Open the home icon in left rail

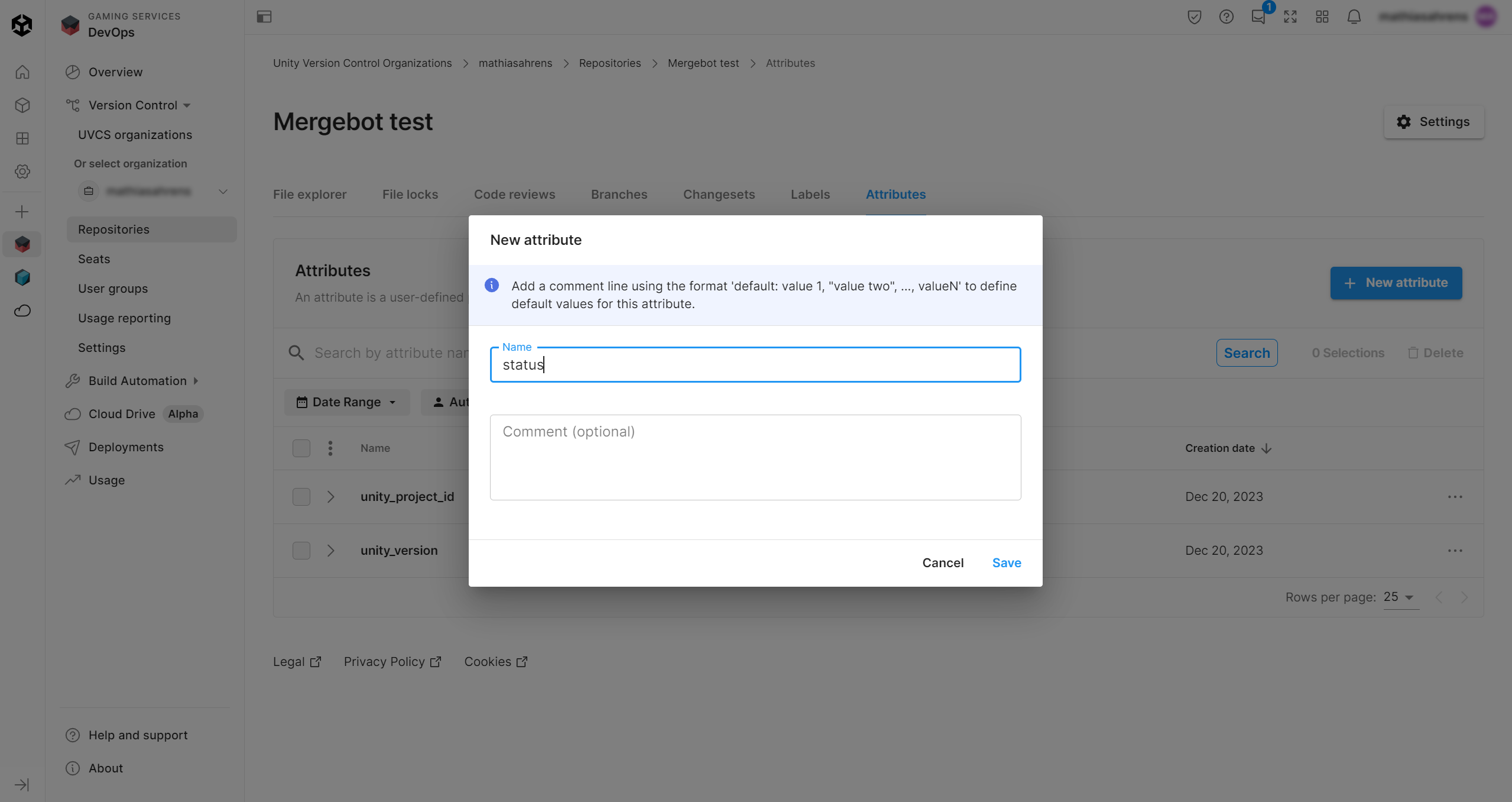tap(22, 72)
